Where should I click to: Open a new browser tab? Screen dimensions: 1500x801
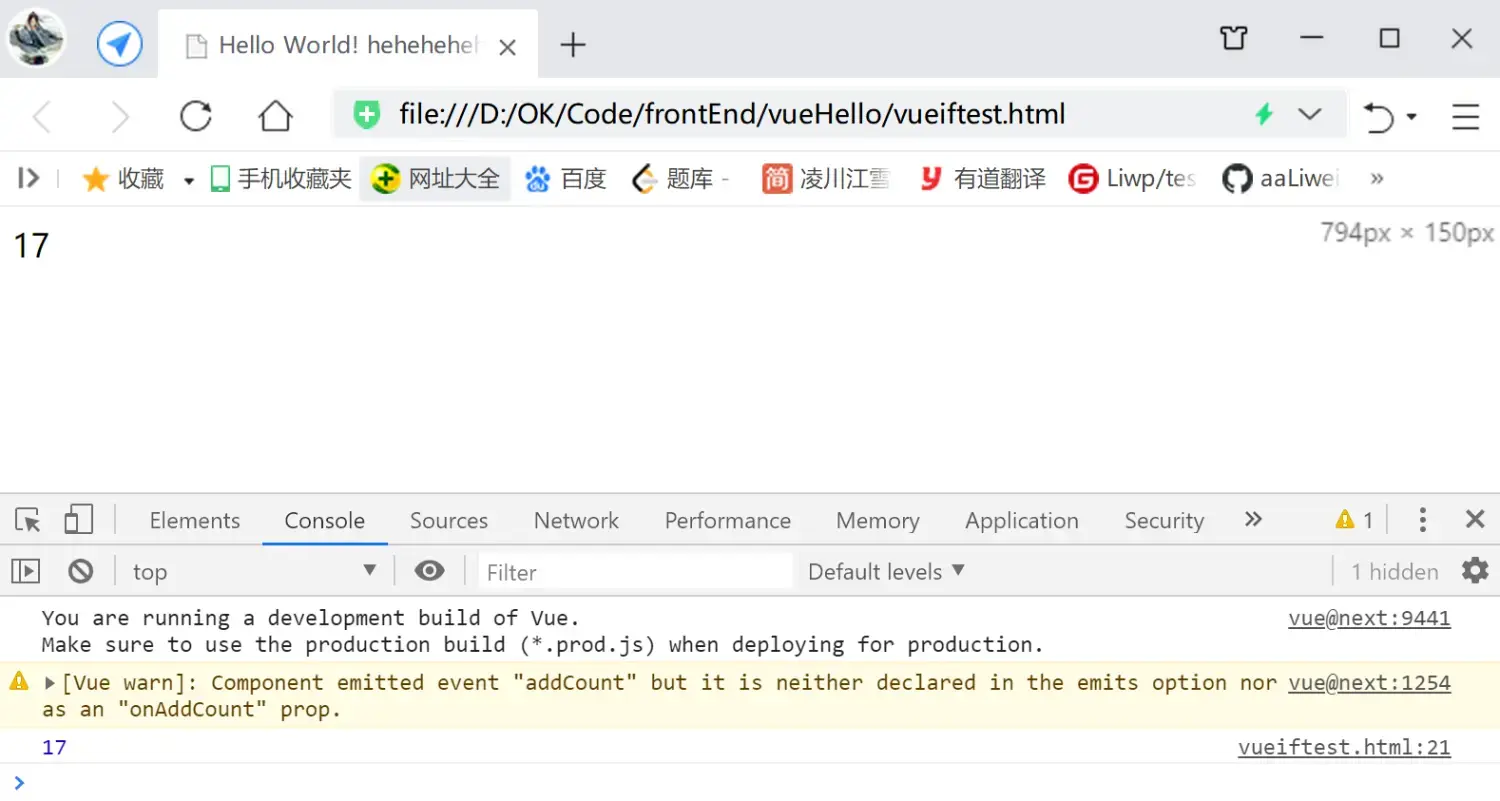(x=573, y=45)
